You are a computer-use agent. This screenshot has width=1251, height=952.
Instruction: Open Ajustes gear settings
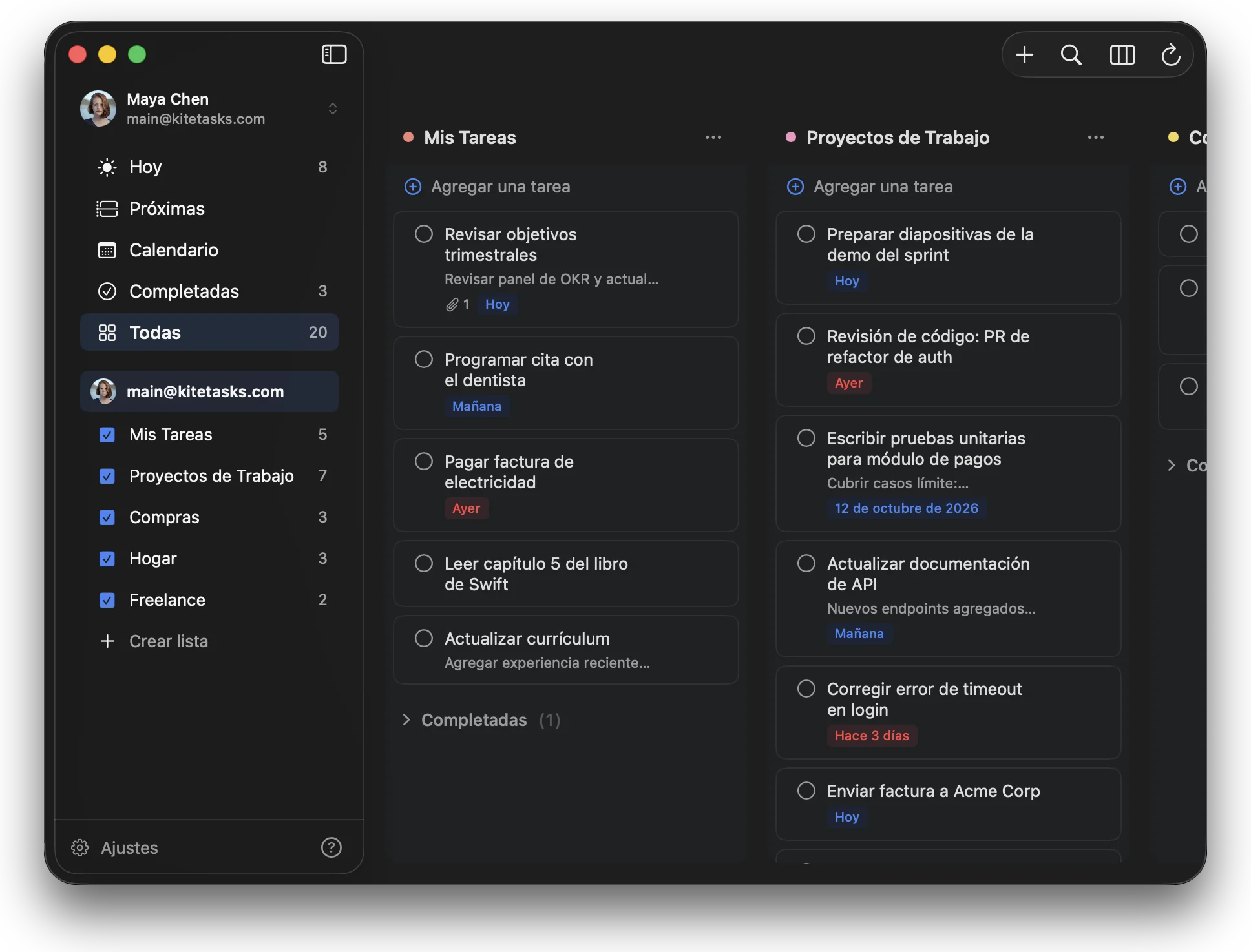click(114, 847)
